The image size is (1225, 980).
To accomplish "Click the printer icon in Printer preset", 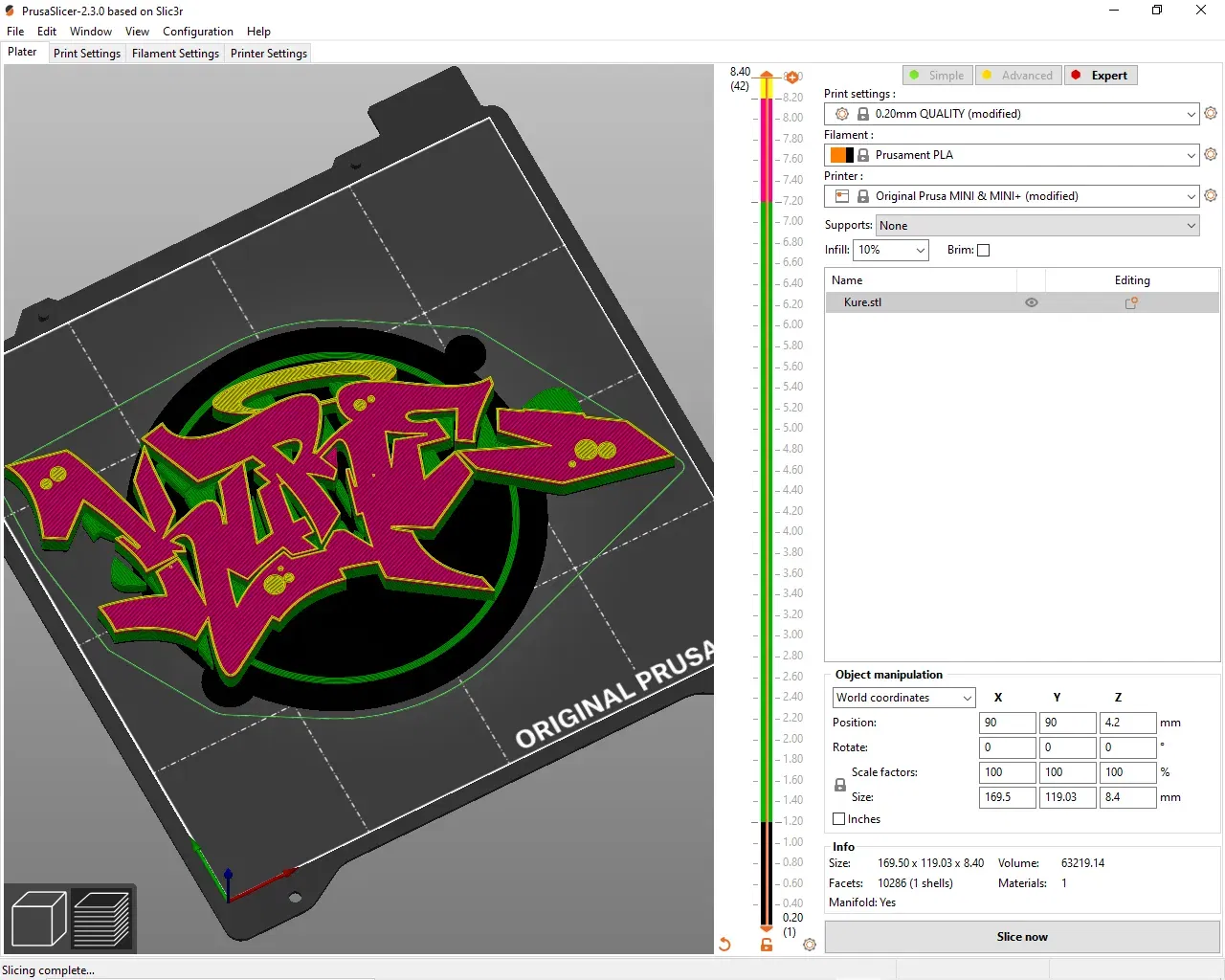I will tap(842, 196).
